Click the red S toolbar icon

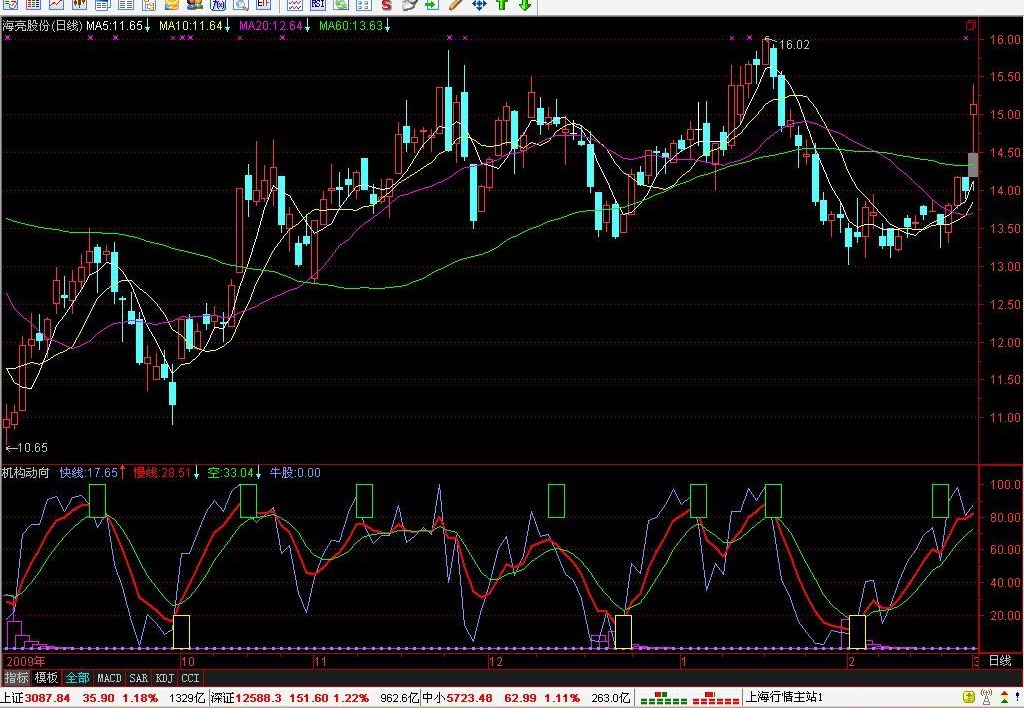click(x=387, y=5)
